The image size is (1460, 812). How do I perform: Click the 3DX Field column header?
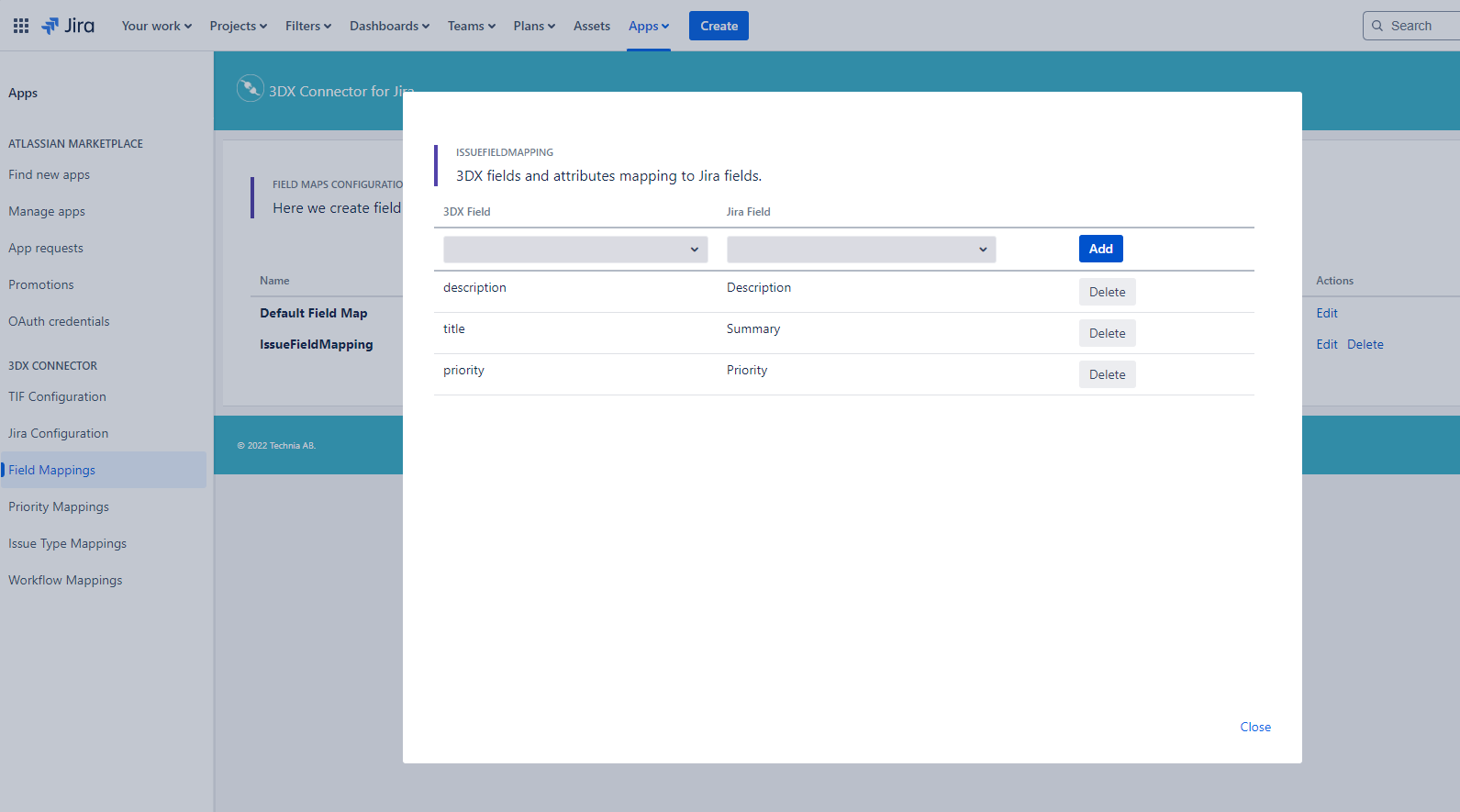(467, 211)
